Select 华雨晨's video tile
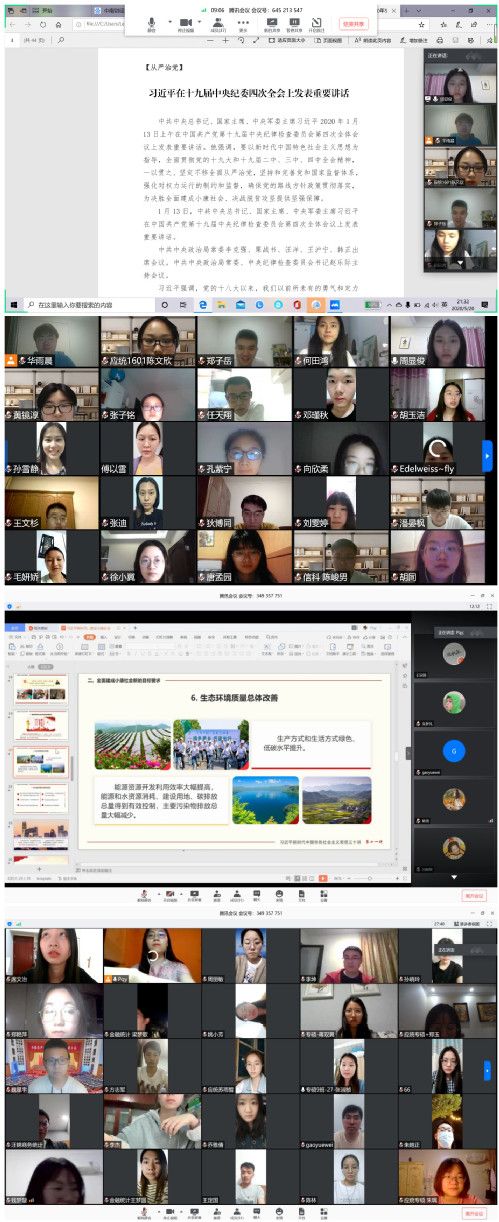 tap(53, 342)
